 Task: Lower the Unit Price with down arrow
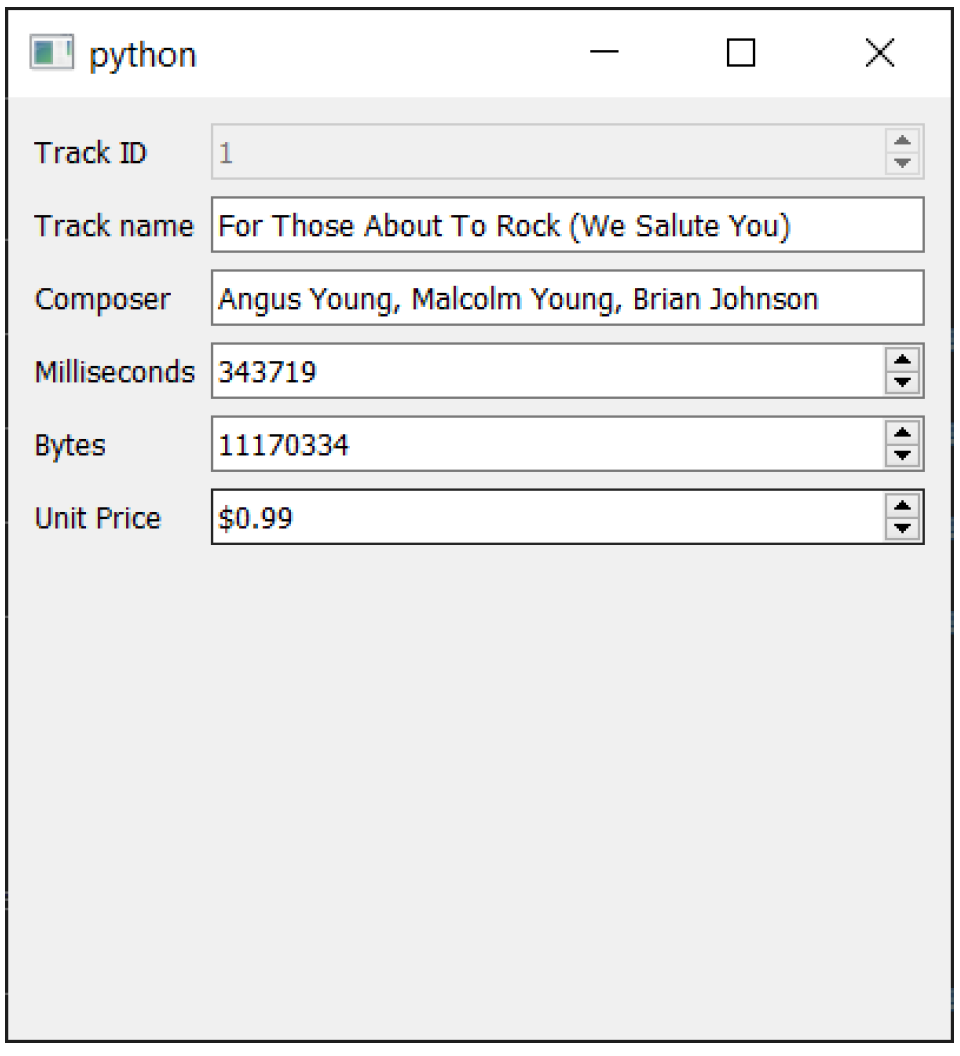click(902, 529)
